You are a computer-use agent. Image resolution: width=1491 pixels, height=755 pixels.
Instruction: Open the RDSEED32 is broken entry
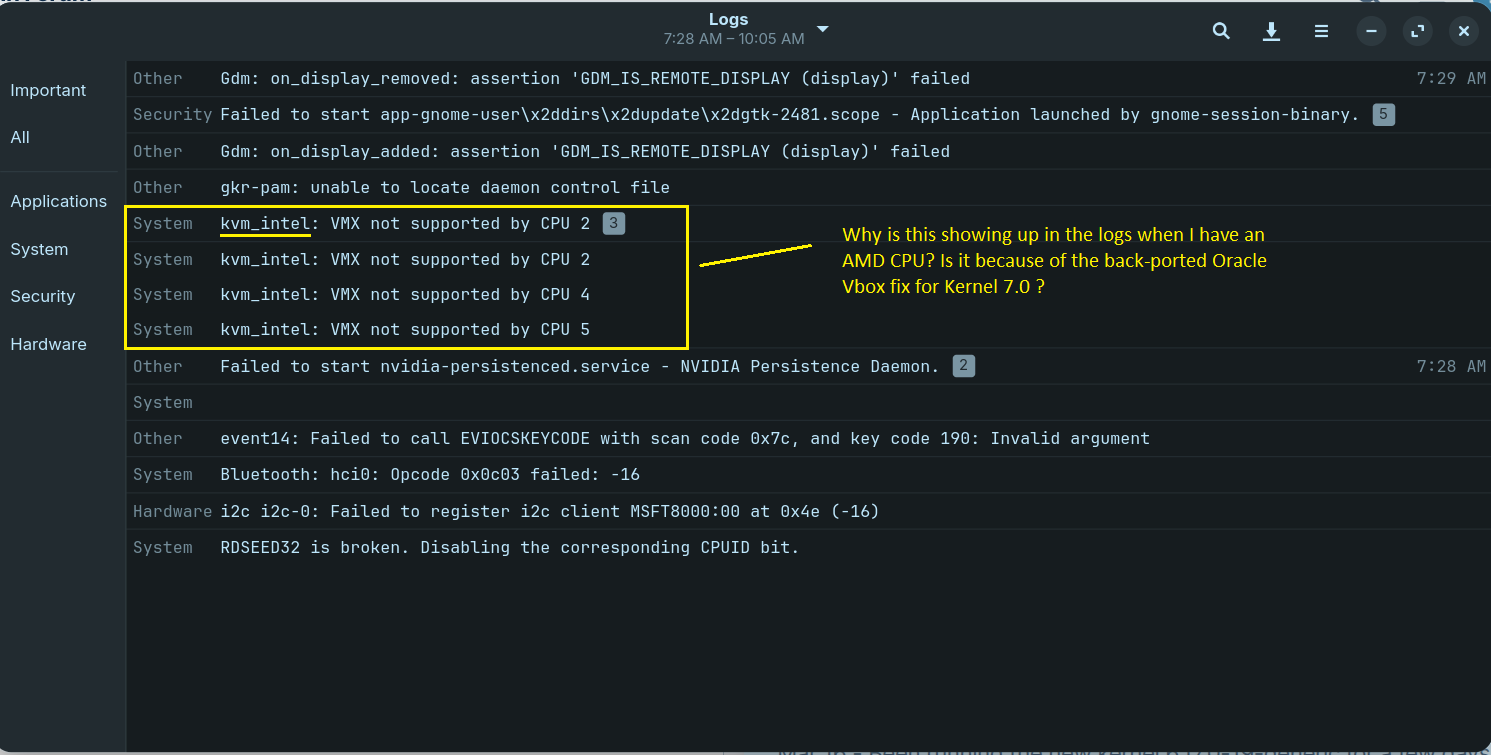(x=808, y=547)
